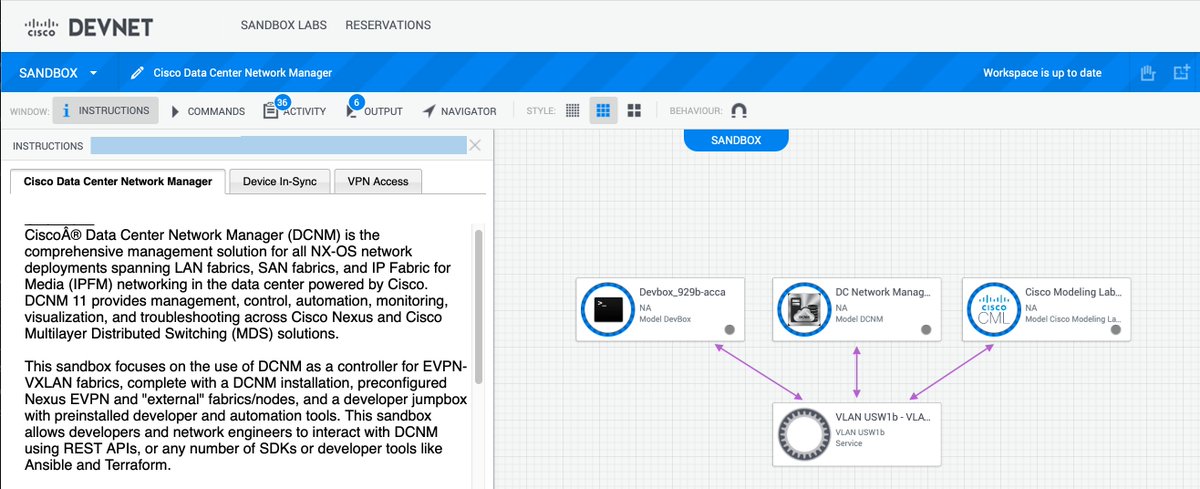Click the 36 activity badge
The image size is (1200, 489).
282,103
